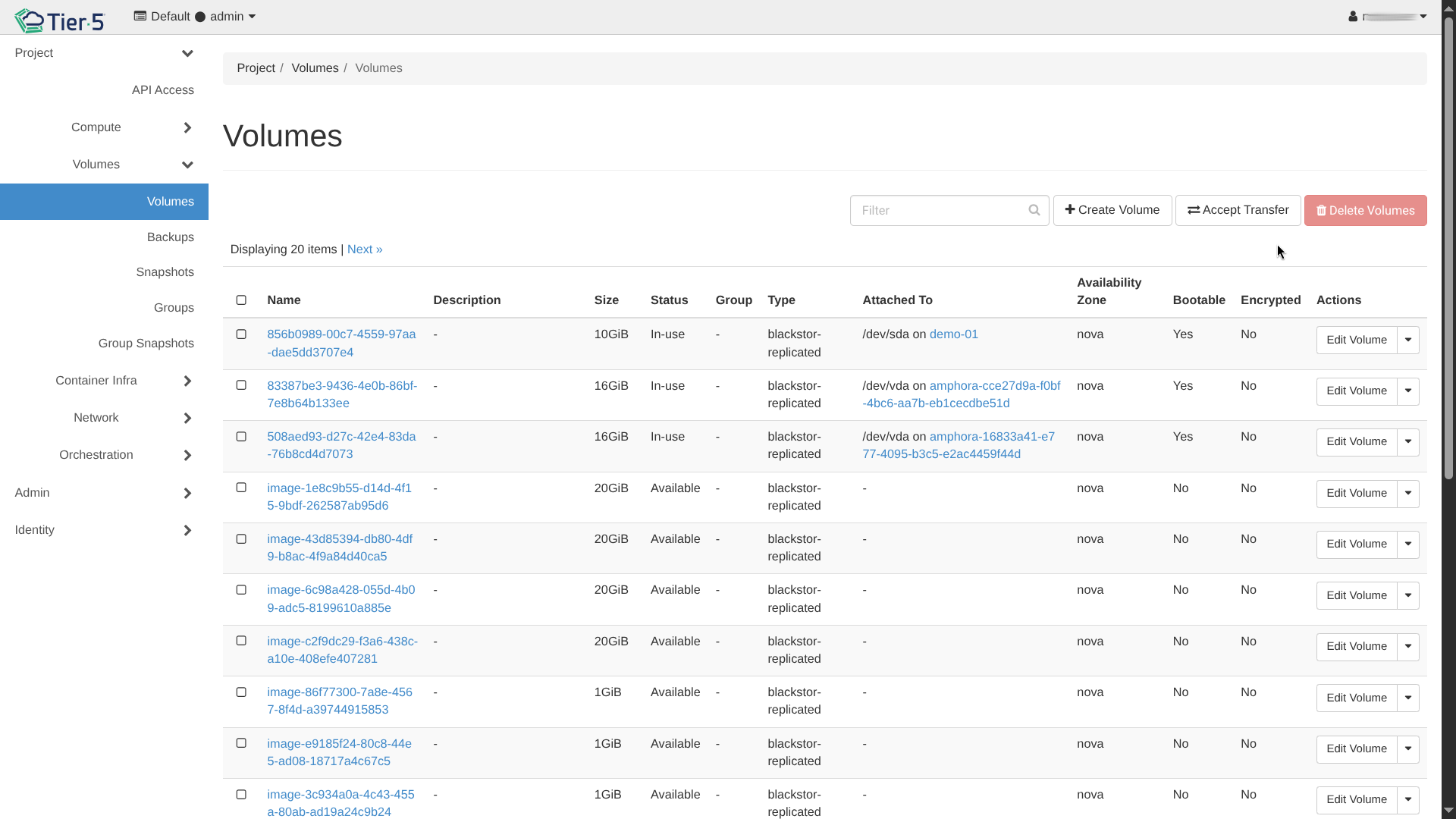
Task: Expand the Admin panel chevron
Action: coord(187,493)
